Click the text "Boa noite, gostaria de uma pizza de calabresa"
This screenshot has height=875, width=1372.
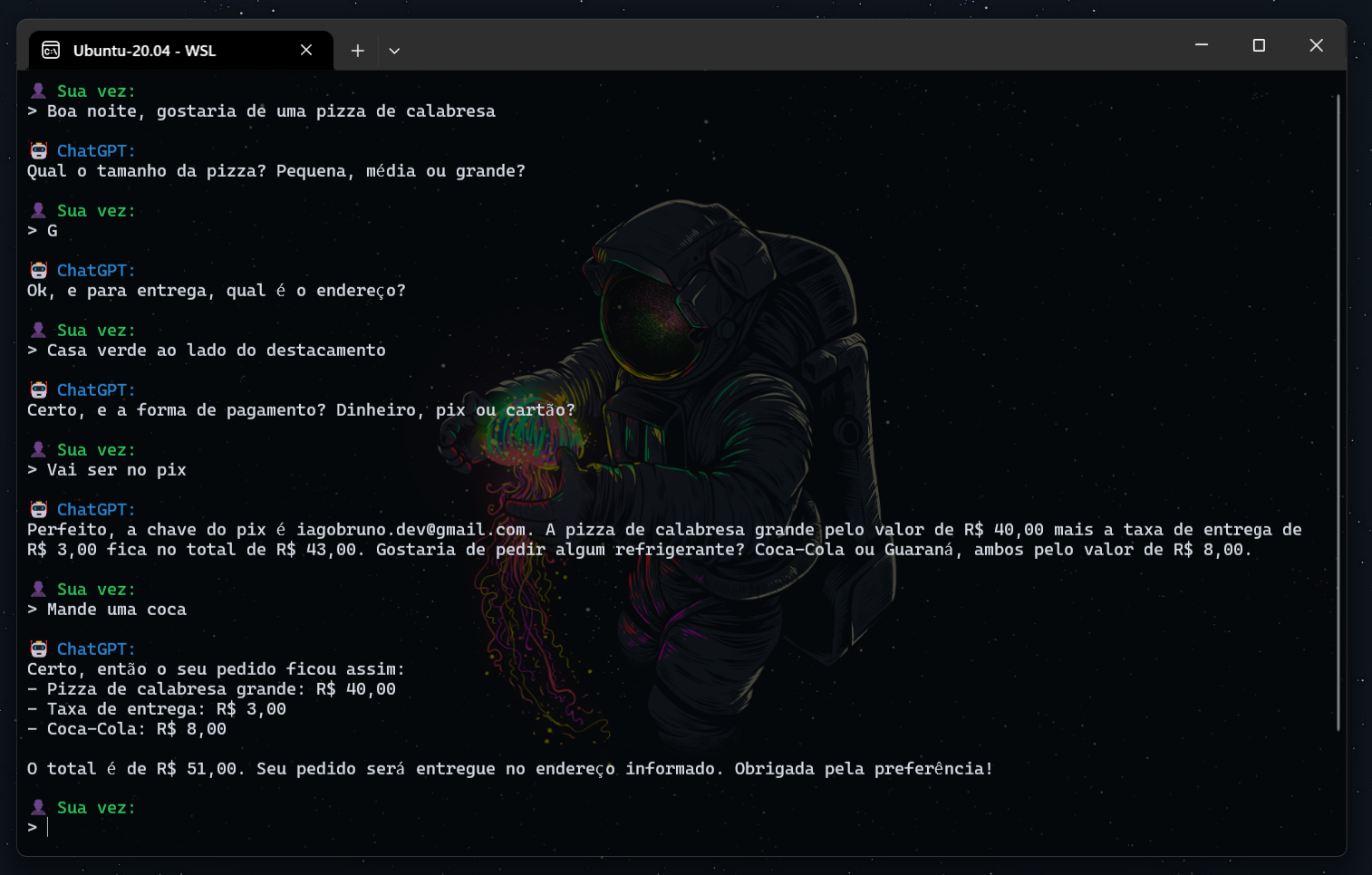click(x=271, y=111)
